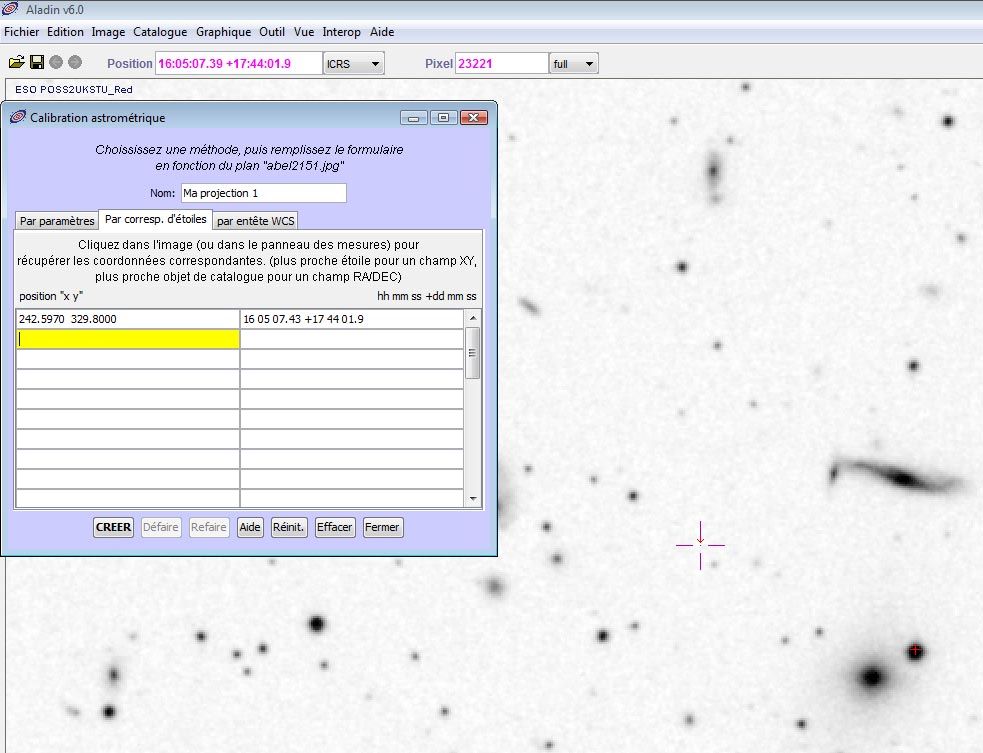
Task: Open the Graphique menu
Action: [x=223, y=32]
